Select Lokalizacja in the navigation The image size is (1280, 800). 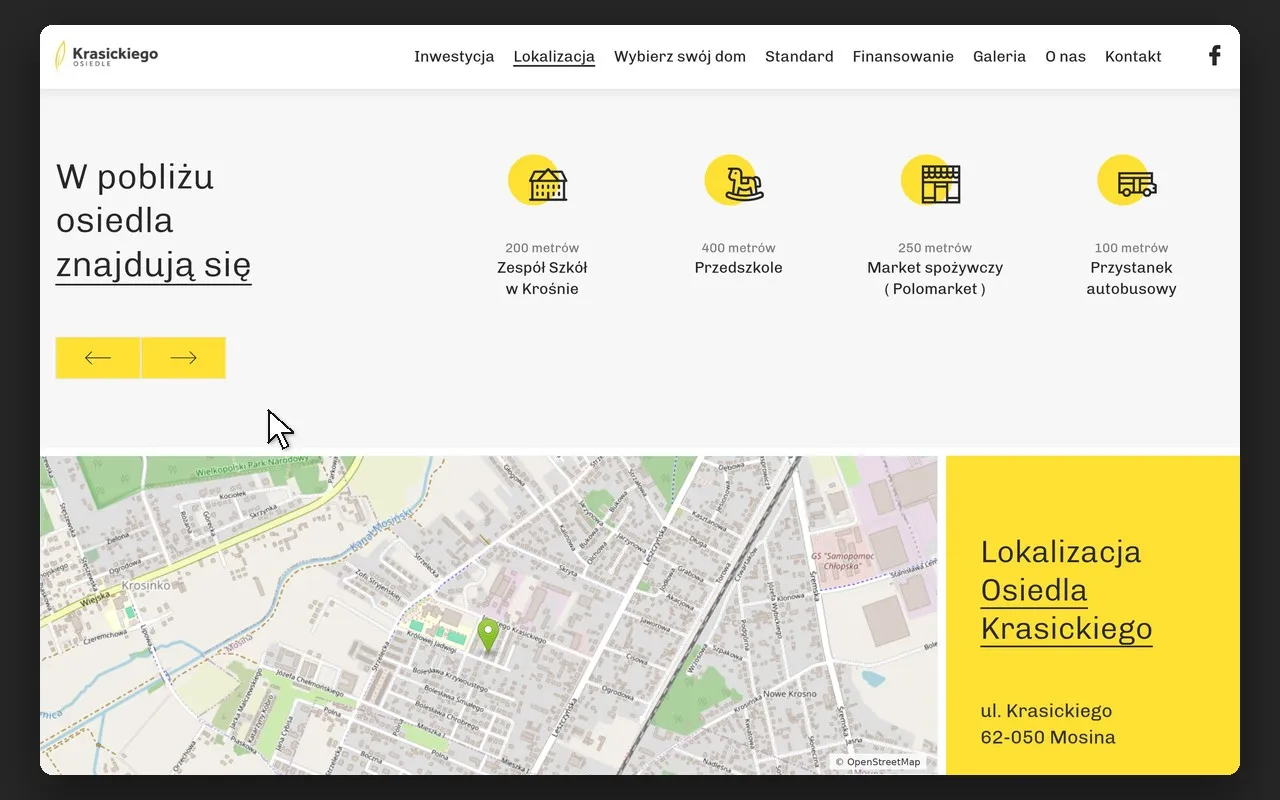point(554,57)
